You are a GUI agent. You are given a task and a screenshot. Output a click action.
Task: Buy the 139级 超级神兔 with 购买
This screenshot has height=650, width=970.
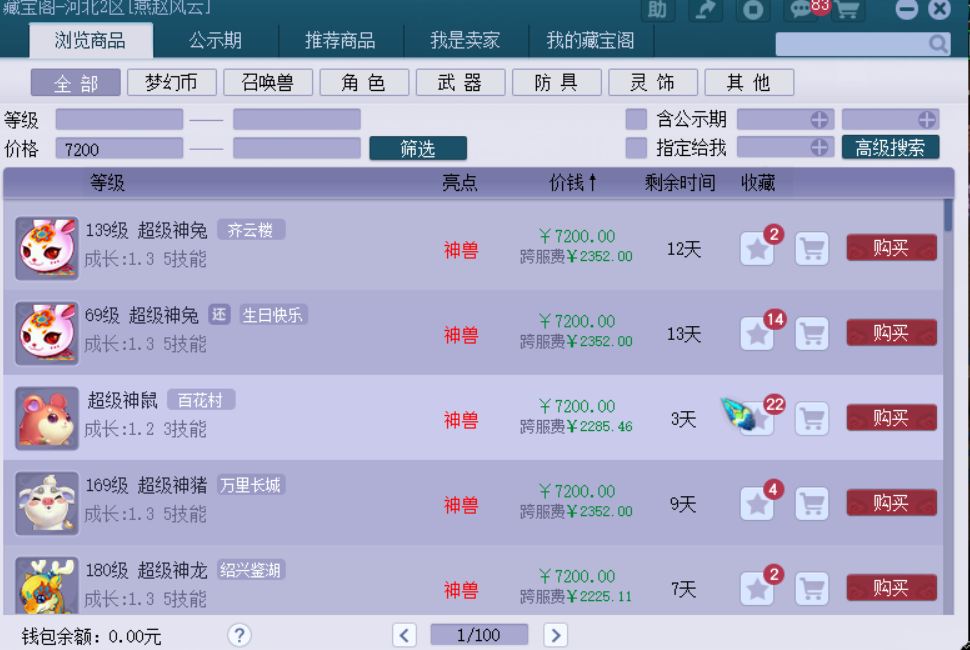[x=891, y=247]
